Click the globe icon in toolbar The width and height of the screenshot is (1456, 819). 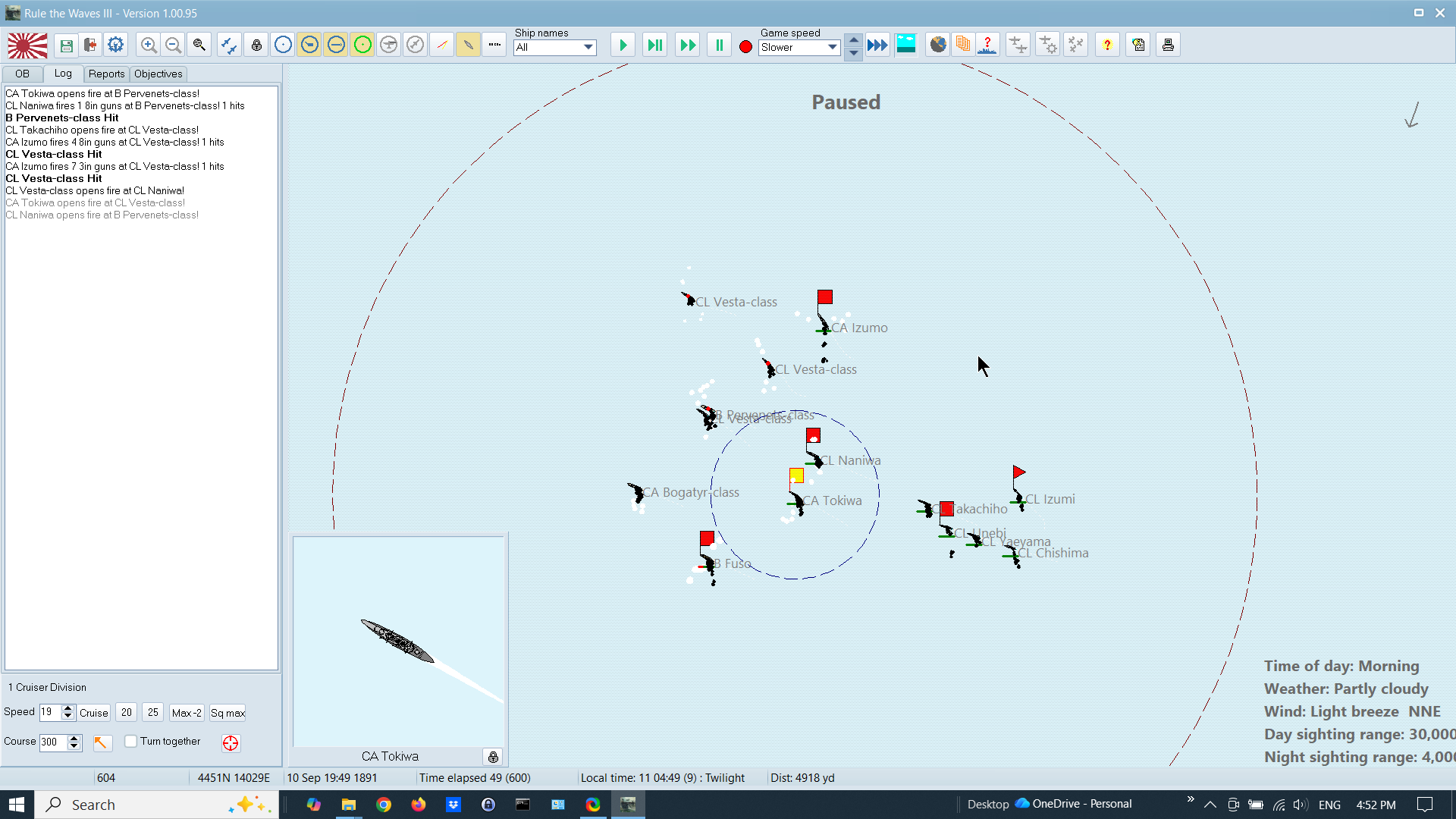(938, 45)
